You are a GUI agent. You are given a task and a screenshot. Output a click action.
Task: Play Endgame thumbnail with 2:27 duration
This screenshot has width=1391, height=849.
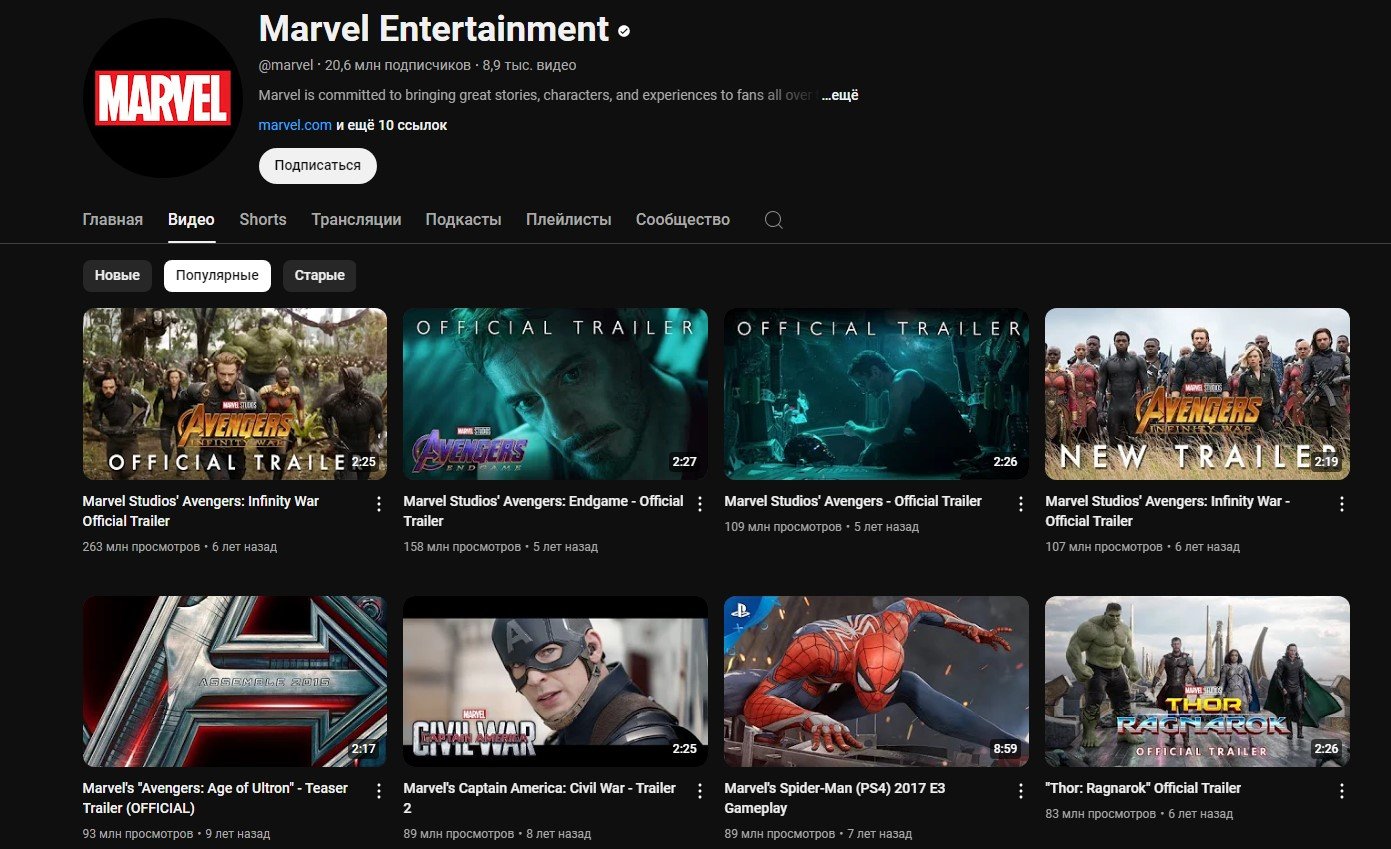click(555, 393)
